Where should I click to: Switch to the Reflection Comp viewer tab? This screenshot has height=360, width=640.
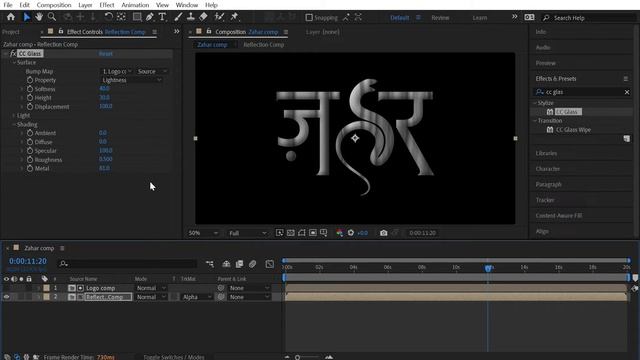(263, 45)
